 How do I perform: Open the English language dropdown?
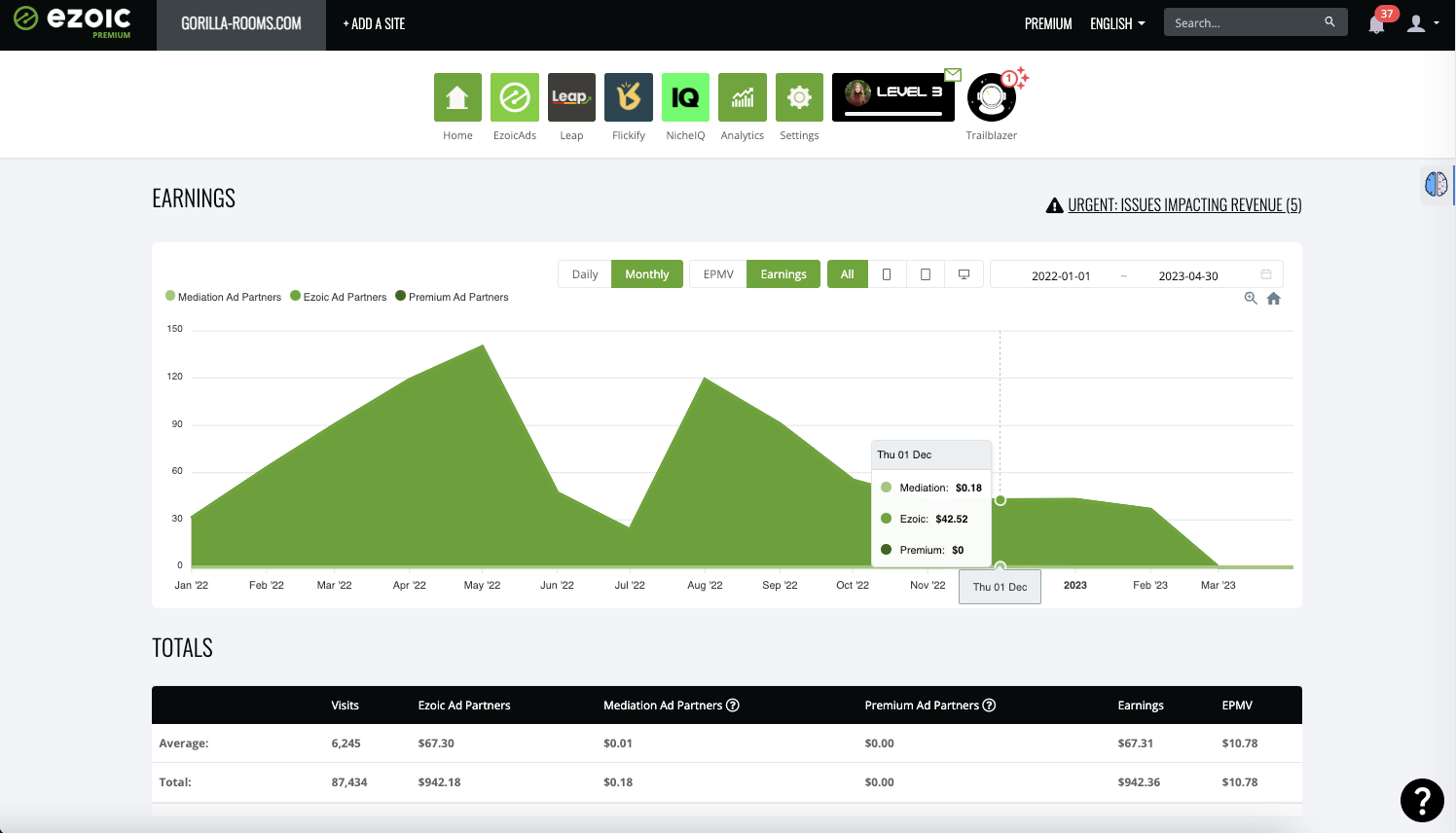point(1117,23)
